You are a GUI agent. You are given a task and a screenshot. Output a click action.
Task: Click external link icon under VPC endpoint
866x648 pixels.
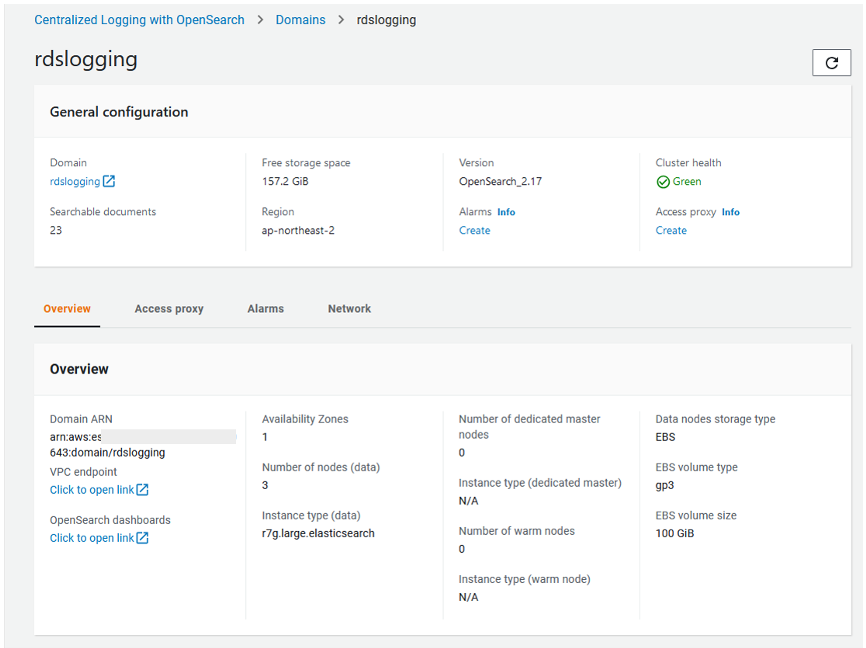pos(143,490)
